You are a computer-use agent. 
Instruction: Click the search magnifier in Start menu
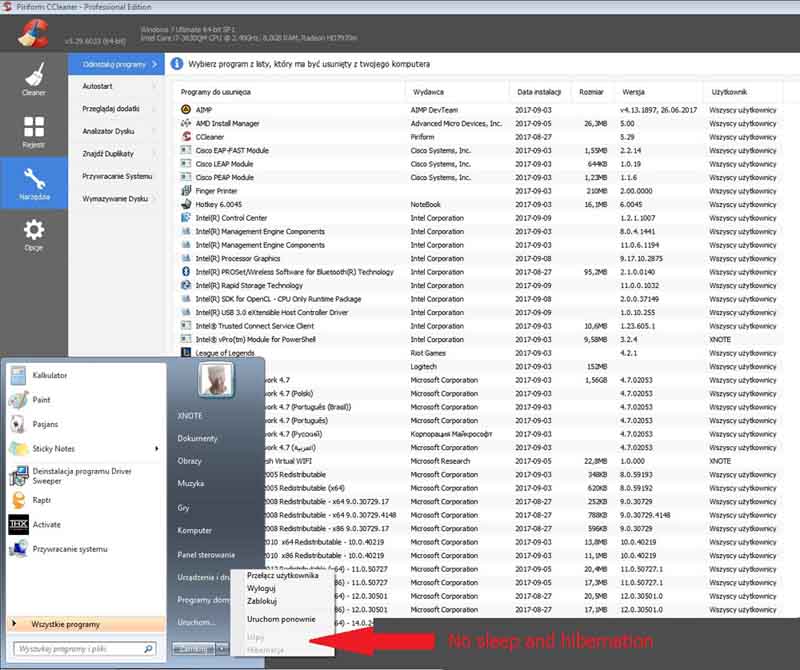pos(148,649)
